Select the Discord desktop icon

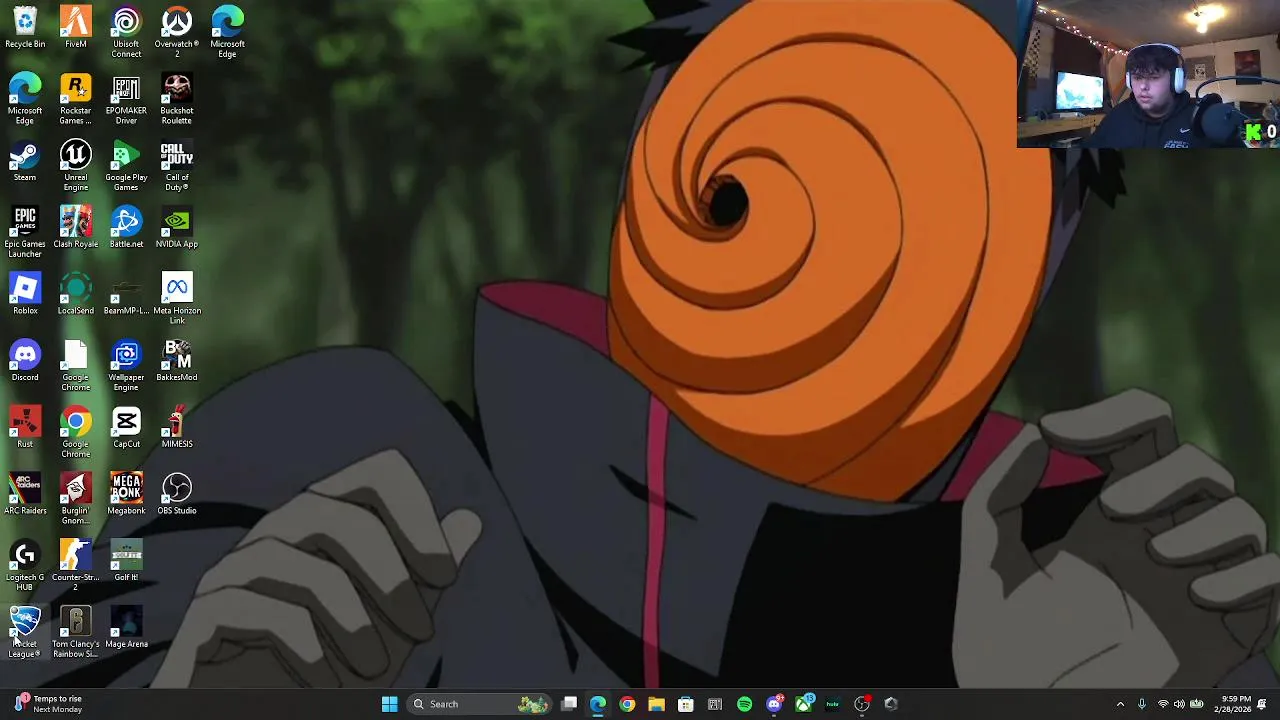[25, 362]
